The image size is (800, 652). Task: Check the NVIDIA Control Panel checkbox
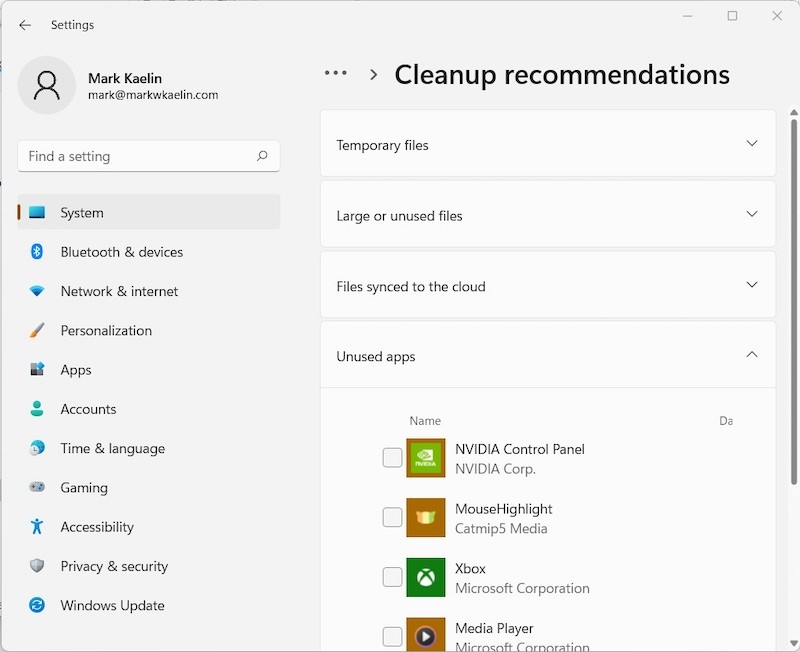[391, 458]
